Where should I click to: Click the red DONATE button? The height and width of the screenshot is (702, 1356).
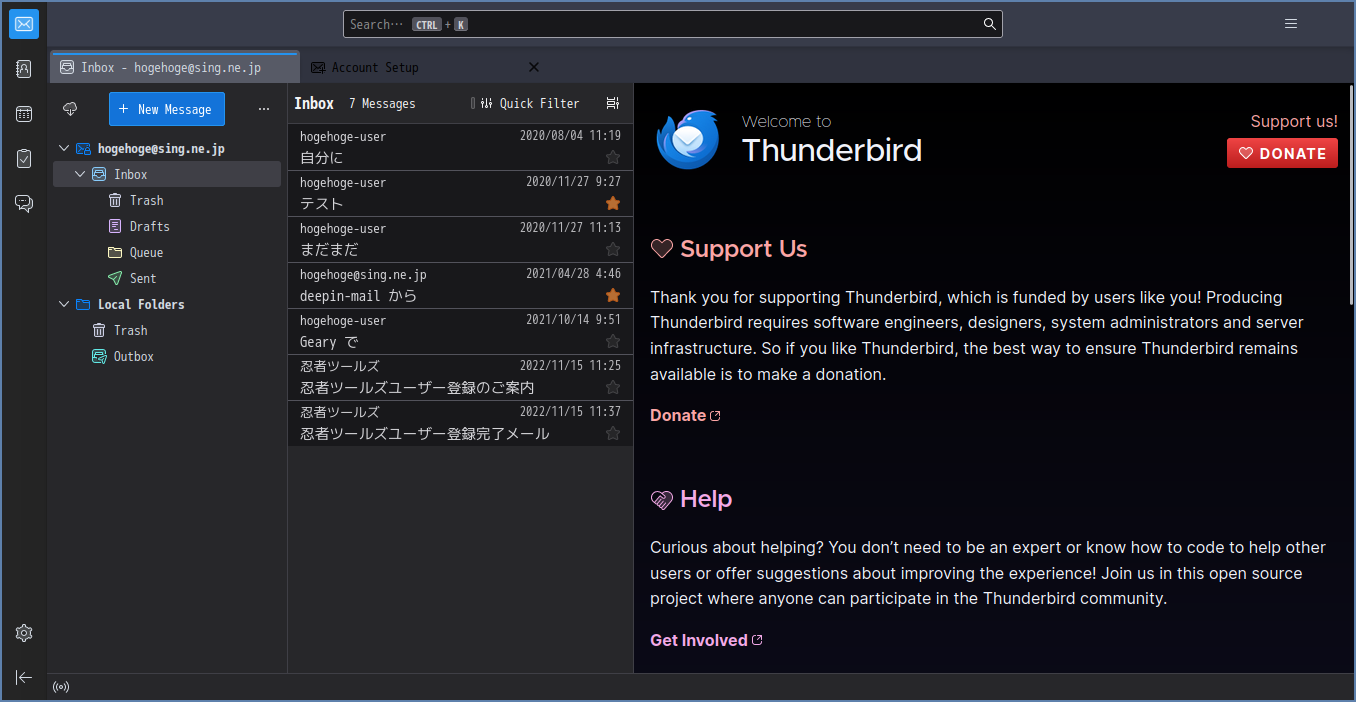1282,153
